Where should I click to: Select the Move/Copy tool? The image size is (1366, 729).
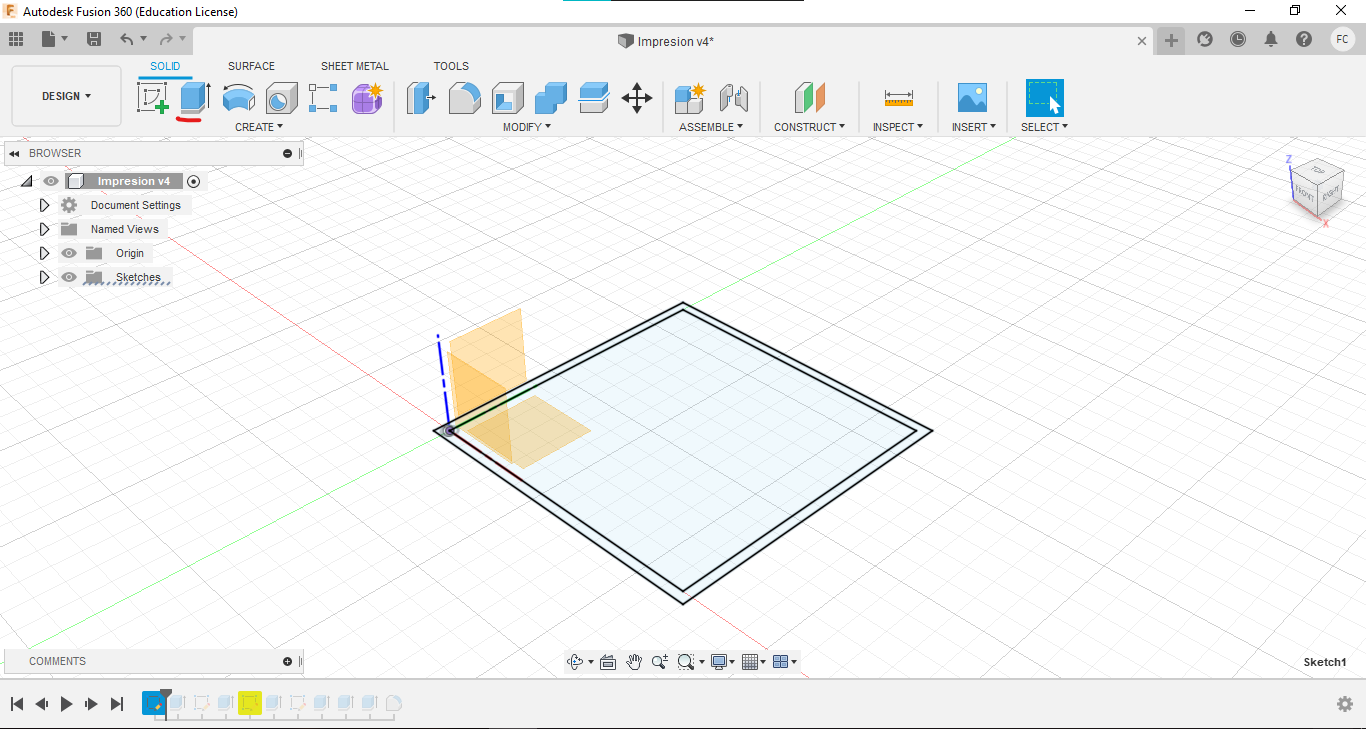[637, 98]
